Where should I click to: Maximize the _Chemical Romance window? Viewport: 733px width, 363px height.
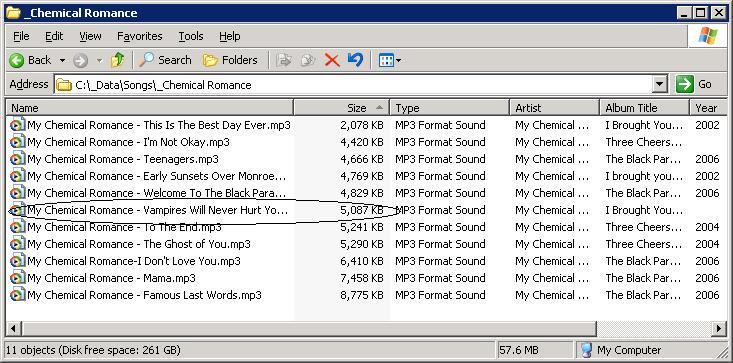click(701, 13)
